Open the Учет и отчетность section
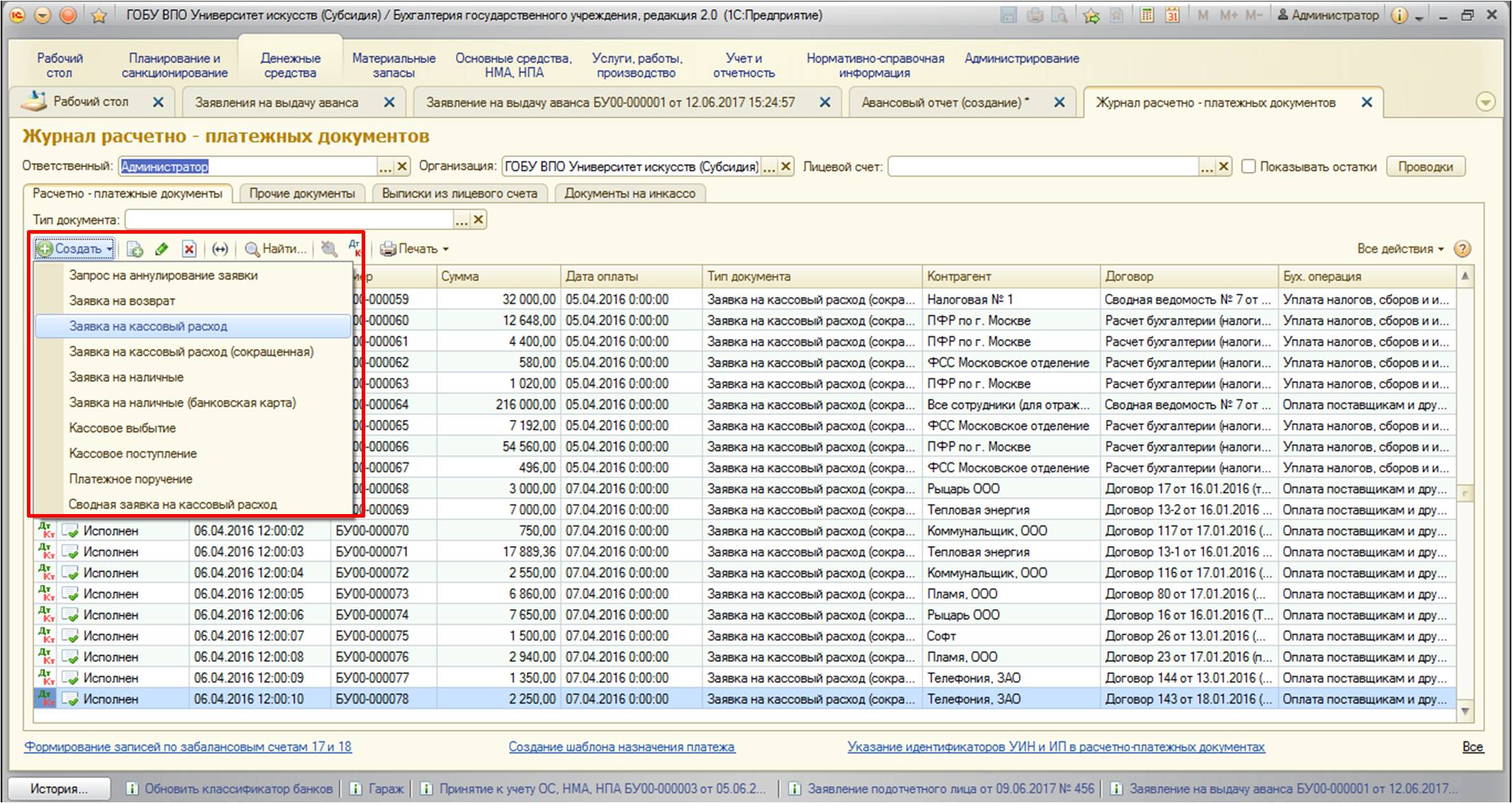1512x803 pixels. click(744, 66)
